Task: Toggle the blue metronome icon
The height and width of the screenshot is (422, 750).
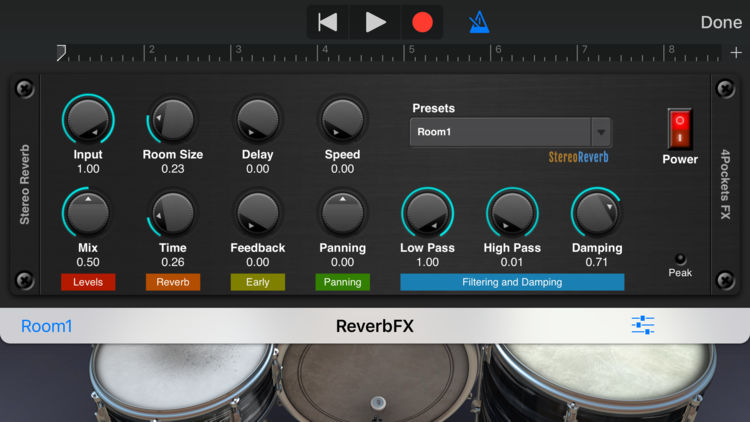Action: (479, 22)
